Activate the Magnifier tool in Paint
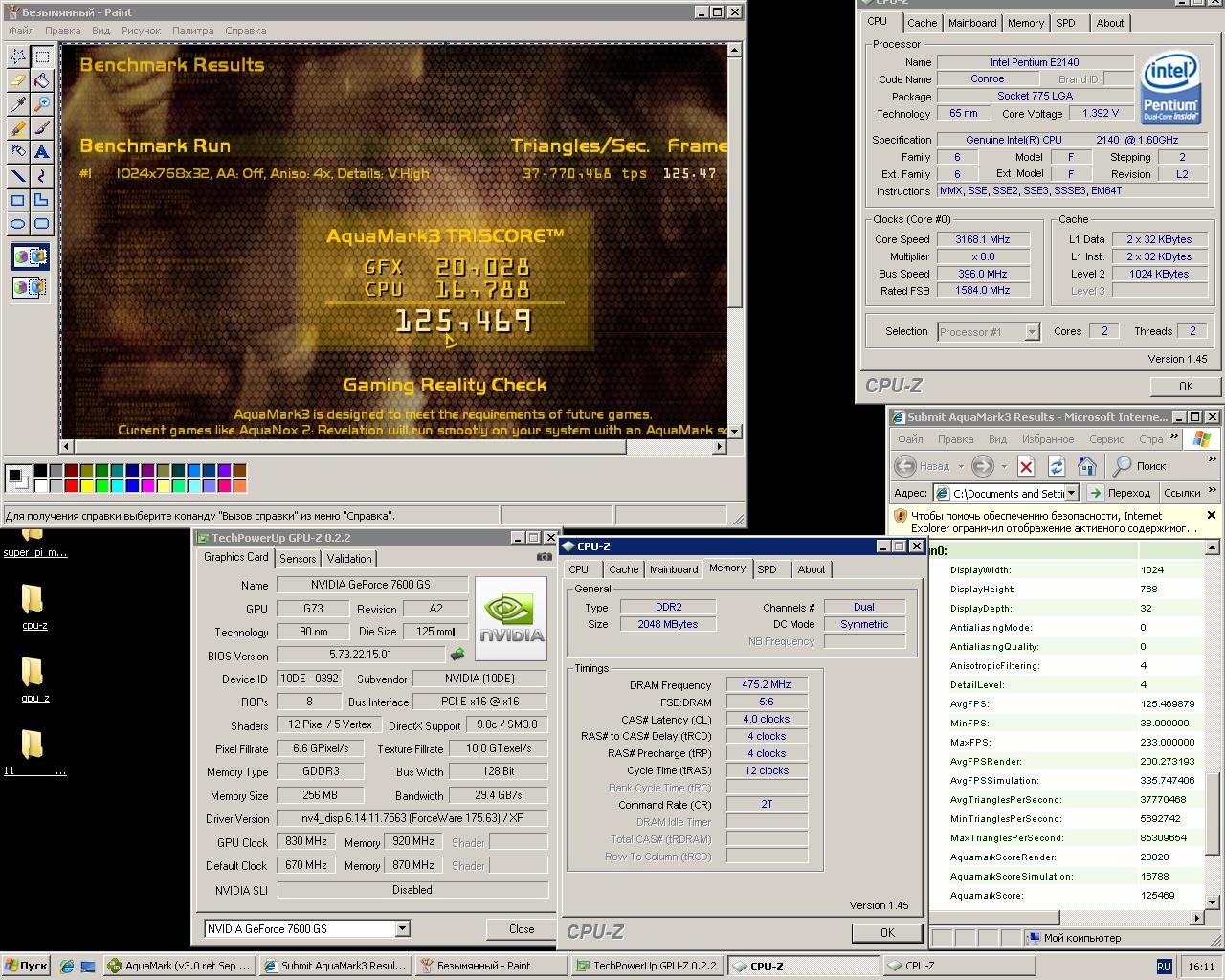This screenshot has height=980, width=1225. click(x=42, y=104)
